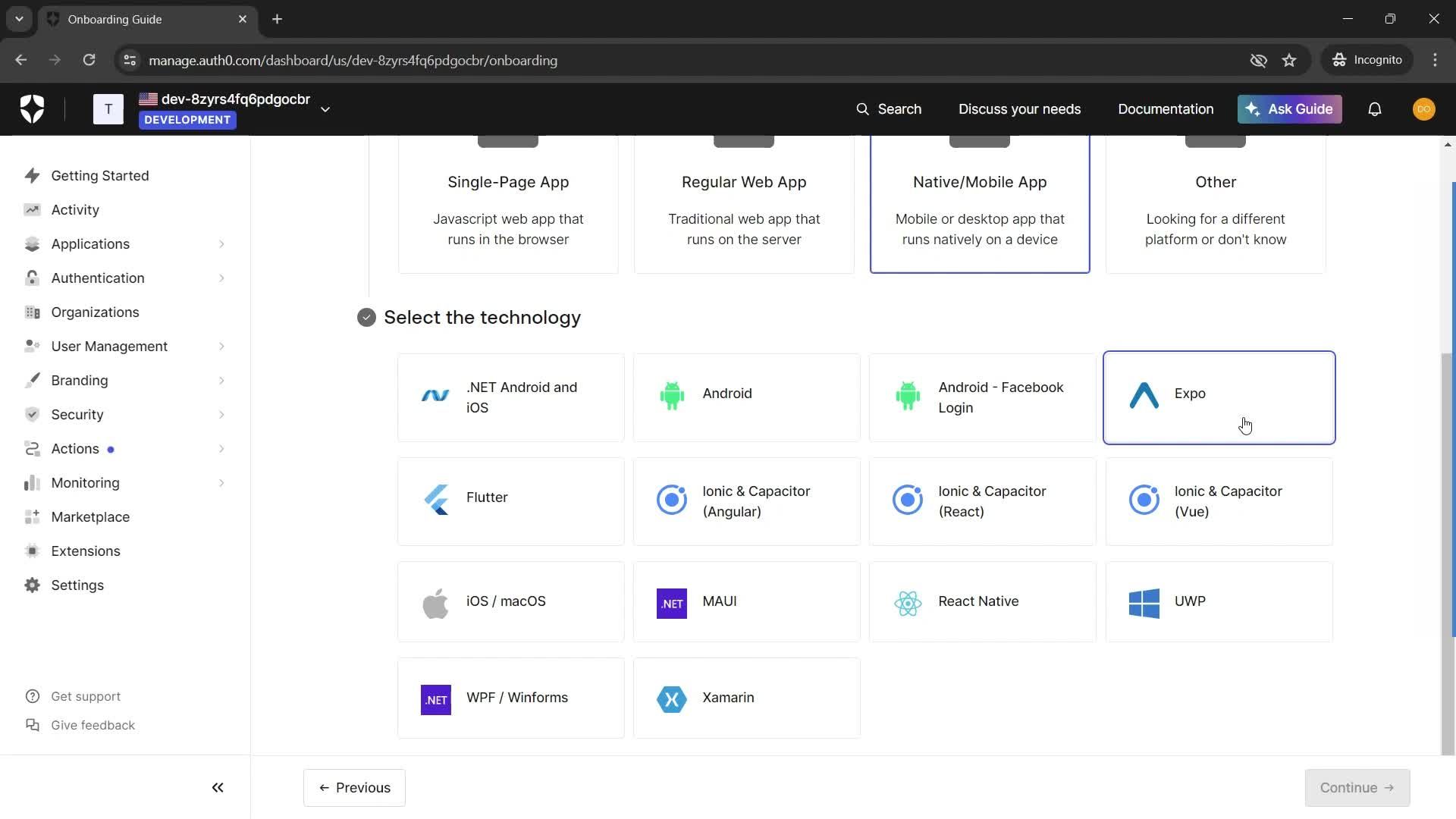Click Discuss your needs link
Image resolution: width=1456 pixels, height=819 pixels.
pyautogui.click(x=1019, y=109)
